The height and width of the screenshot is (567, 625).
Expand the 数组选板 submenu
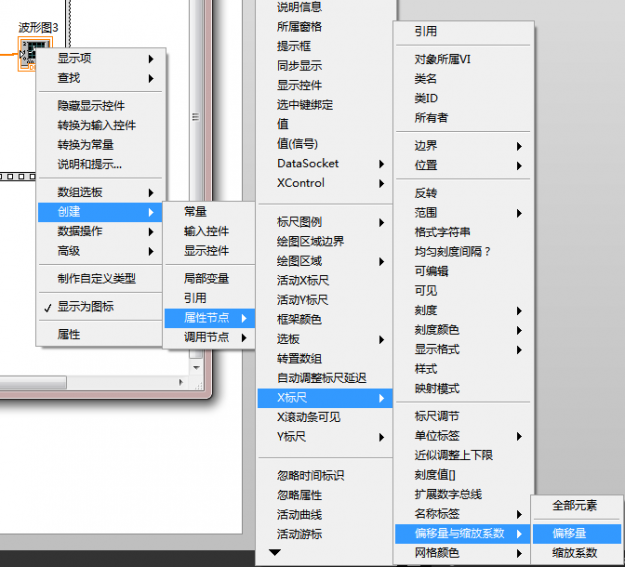pyautogui.click(x=100, y=193)
